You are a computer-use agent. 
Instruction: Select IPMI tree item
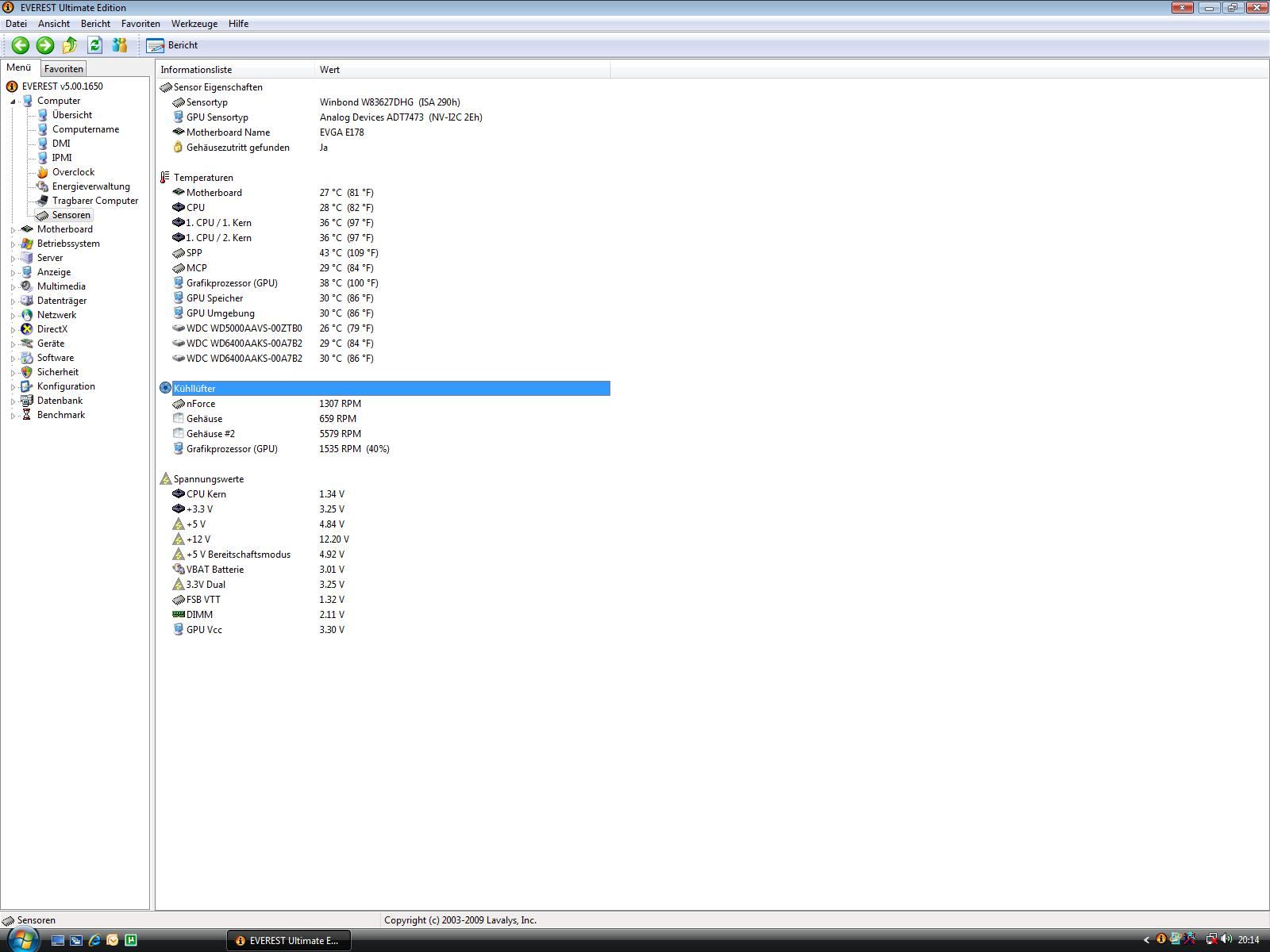[x=62, y=158]
